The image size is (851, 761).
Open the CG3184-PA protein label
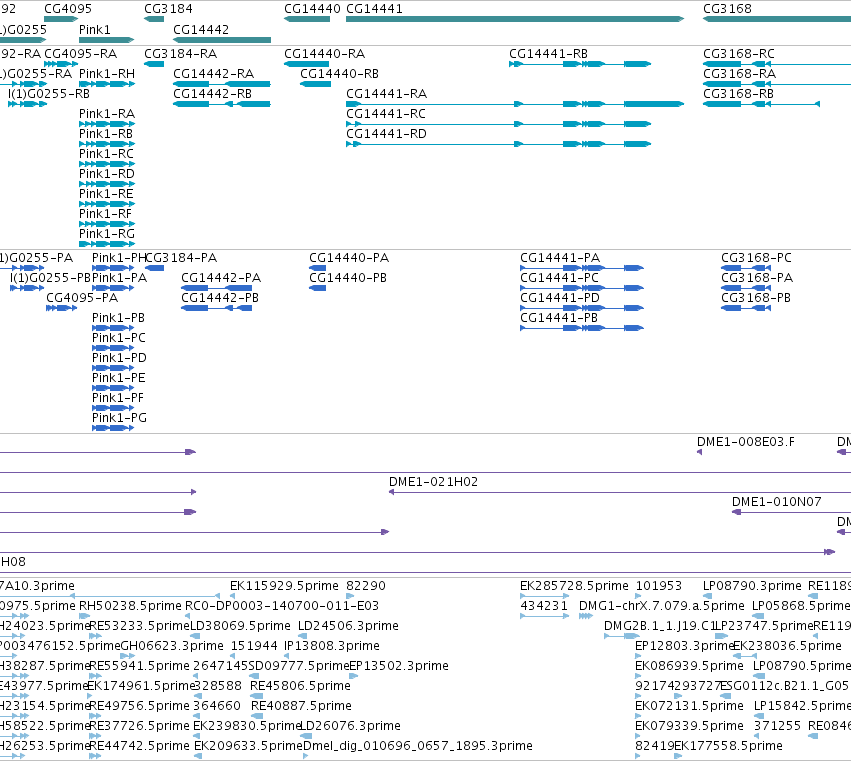click(181, 258)
